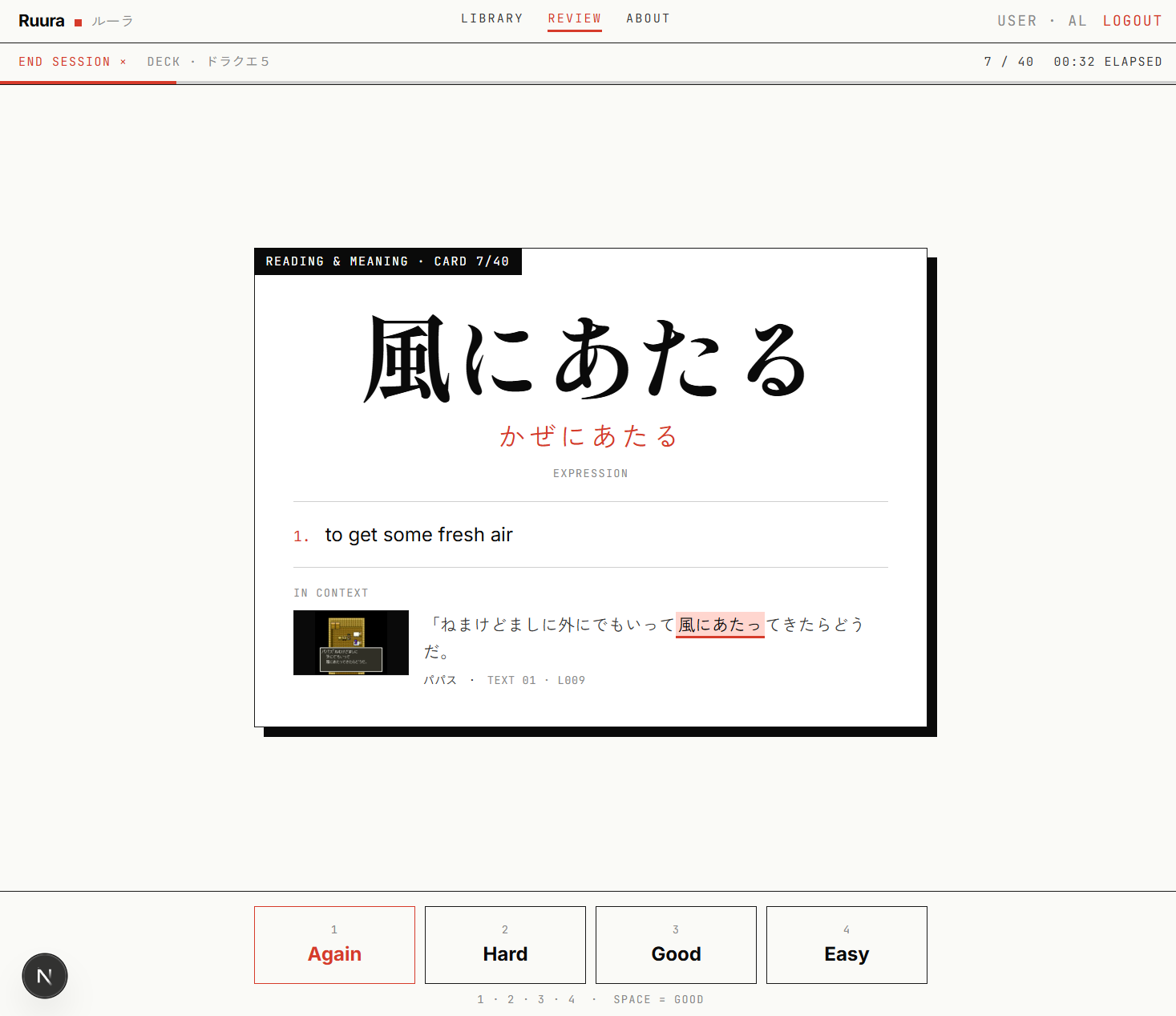Screen dimensions: 1176x1016
Task: Click the deck name ドラクエ5
Action: 238,62
